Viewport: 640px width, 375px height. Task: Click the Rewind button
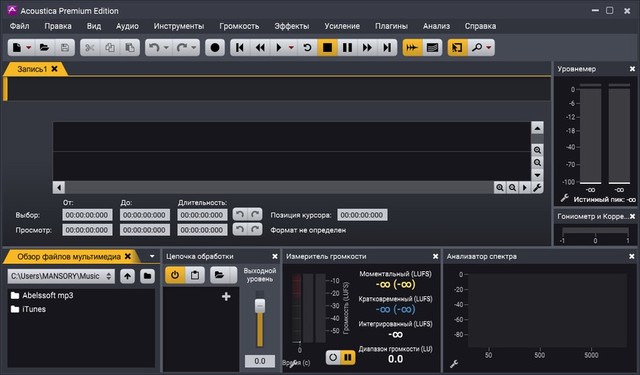coord(260,48)
